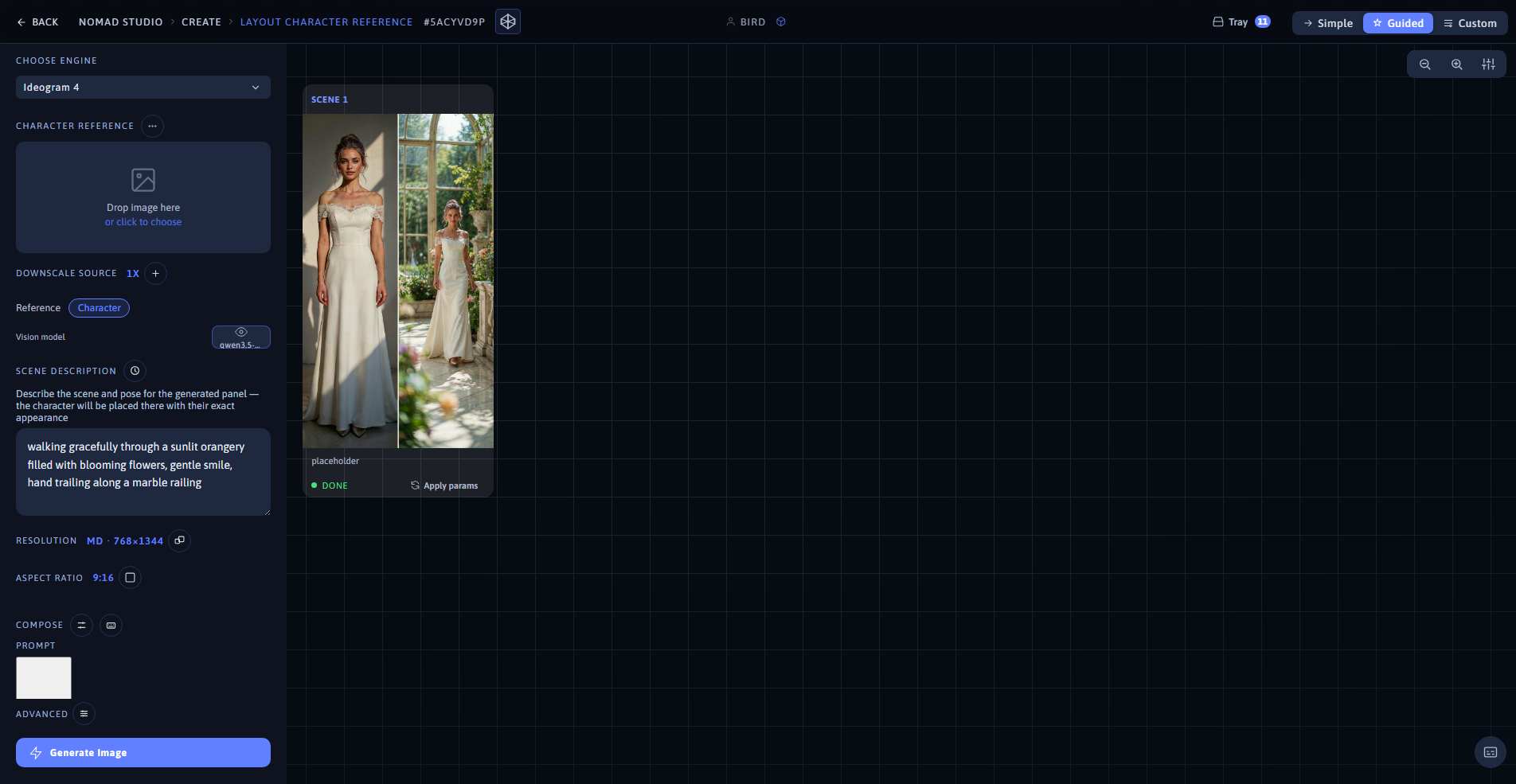The image size is (1516, 784).
Task: Open the captions panel icon bottom-right
Action: (1491, 752)
